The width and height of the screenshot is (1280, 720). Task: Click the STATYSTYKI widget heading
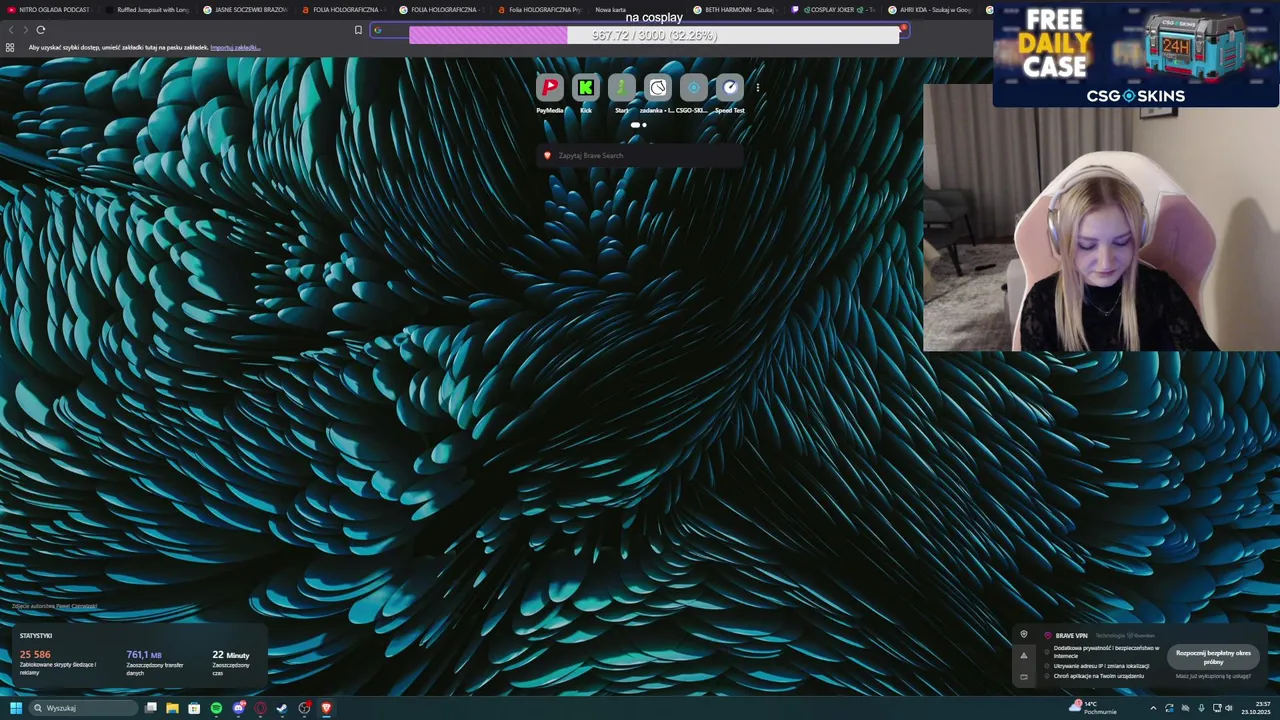[x=36, y=636]
